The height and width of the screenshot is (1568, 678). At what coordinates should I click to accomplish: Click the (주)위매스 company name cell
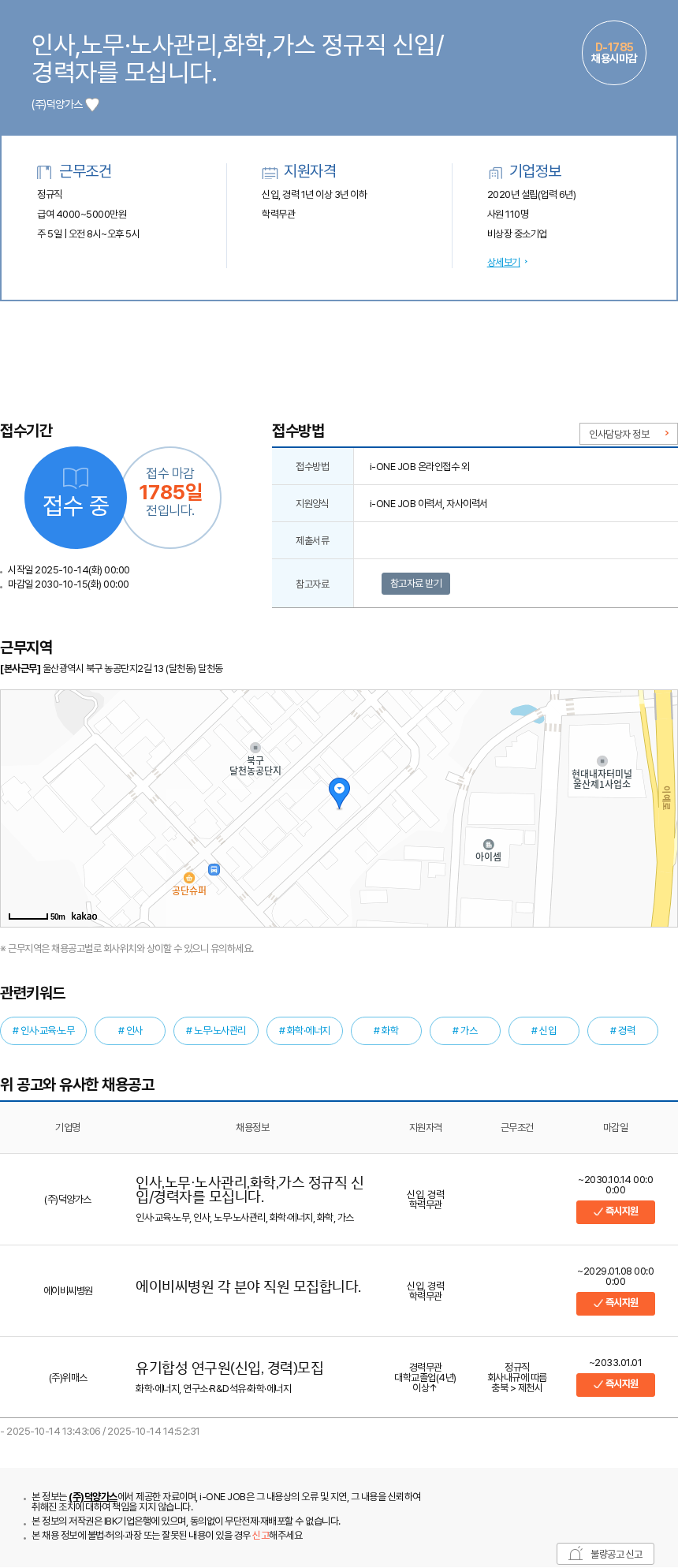[68, 1378]
